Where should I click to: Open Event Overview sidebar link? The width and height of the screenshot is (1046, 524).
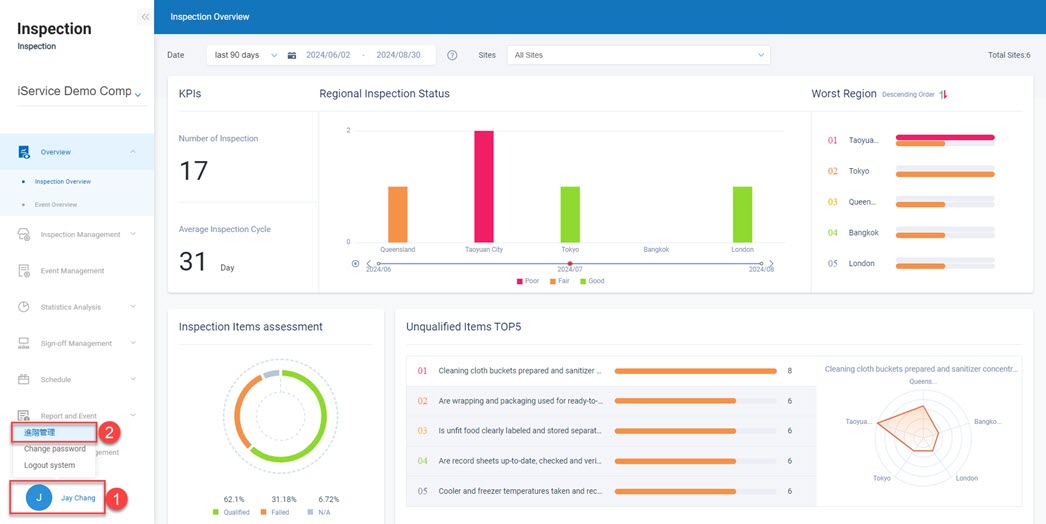tap(57, 204)
